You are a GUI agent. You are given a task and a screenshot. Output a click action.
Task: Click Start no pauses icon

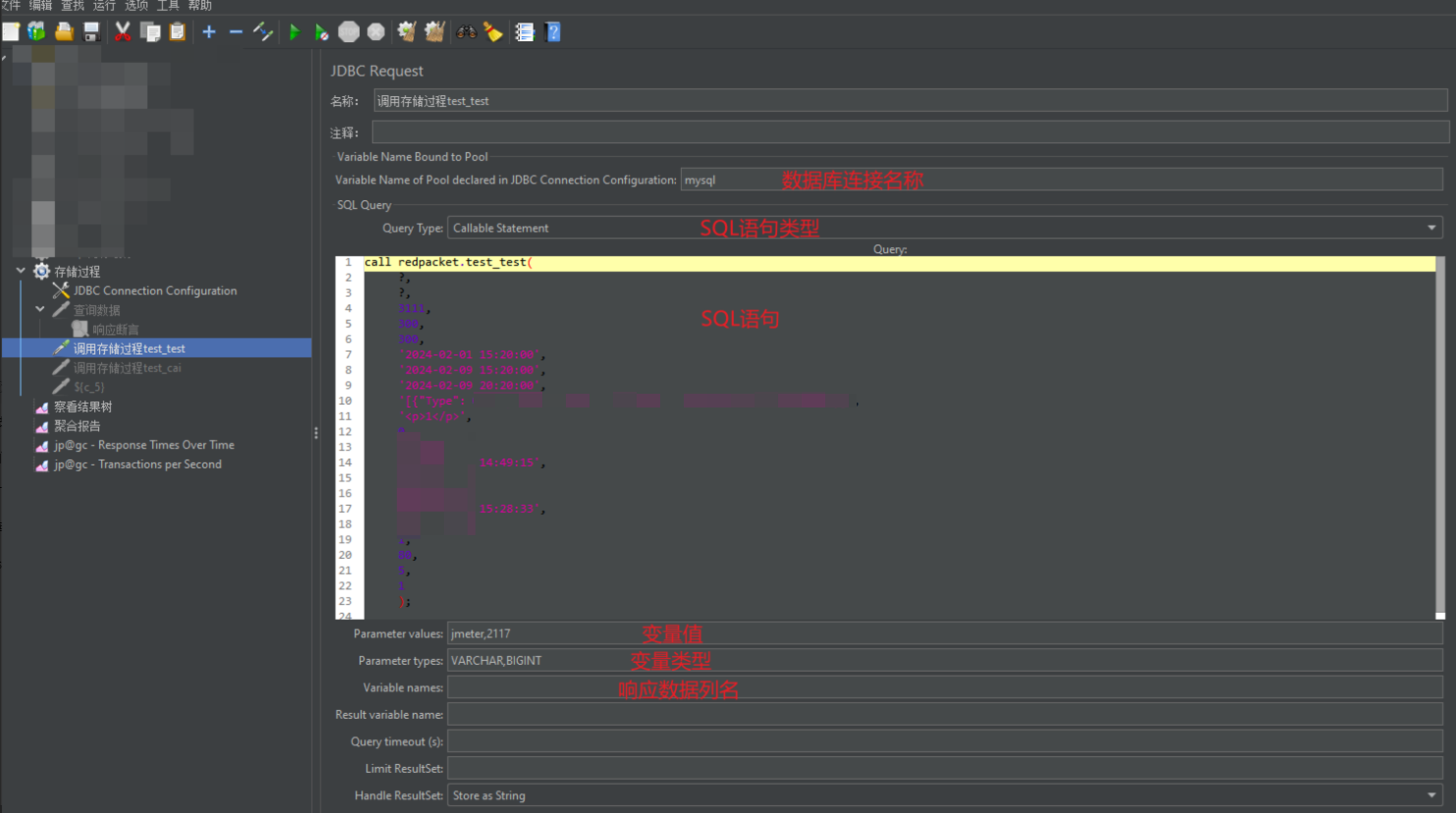[x=321, y=32]
